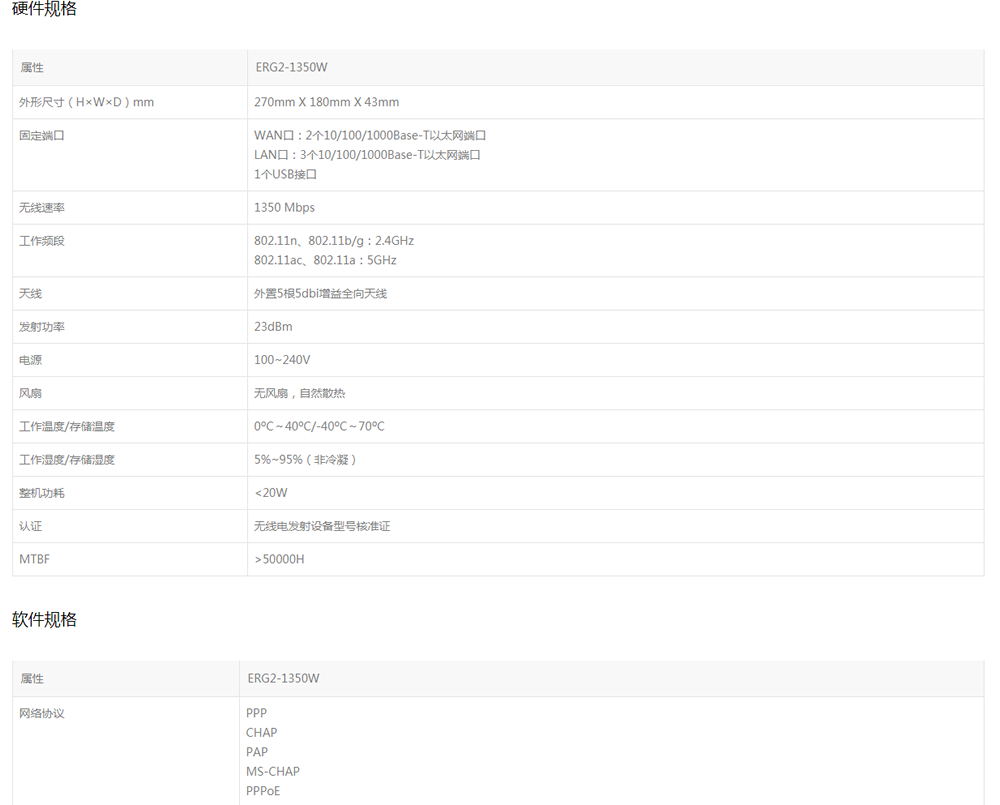The image size is (1000, 805).
Task: Select the 5%~95%（非冷凝）humidity value
Action: coord(306,460)
